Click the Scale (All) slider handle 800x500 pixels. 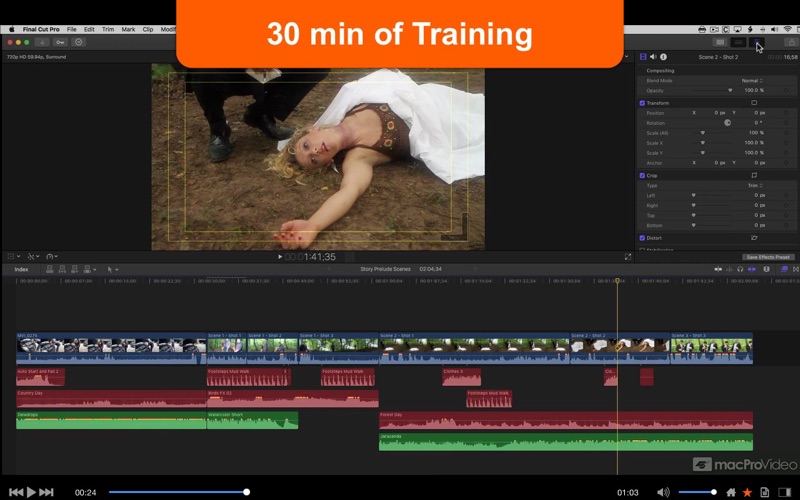tap(703, 133)
